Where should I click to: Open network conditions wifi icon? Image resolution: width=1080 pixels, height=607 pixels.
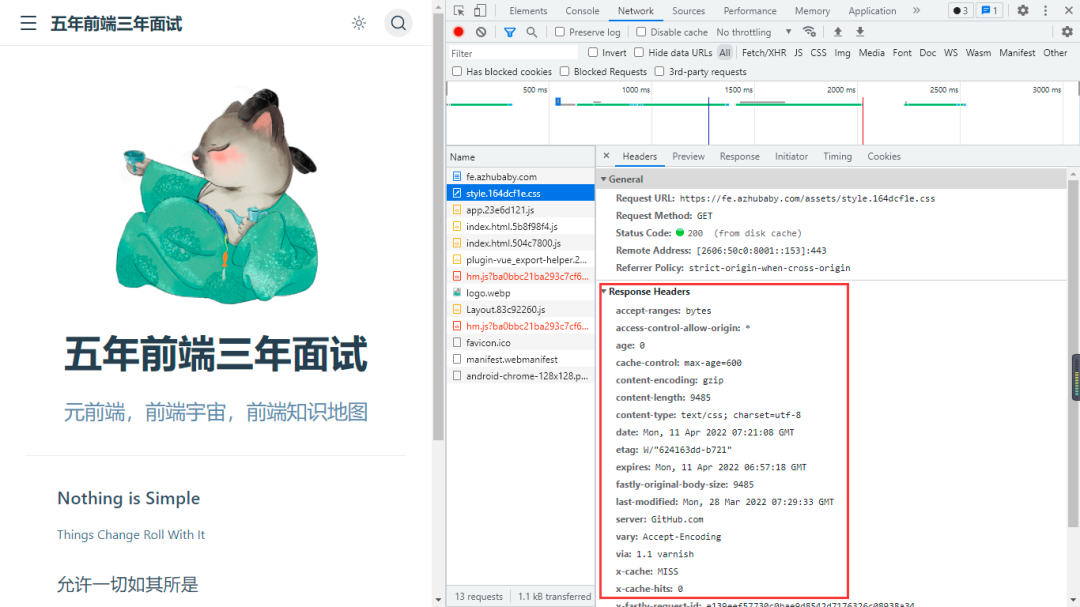(x=809, y=32)
